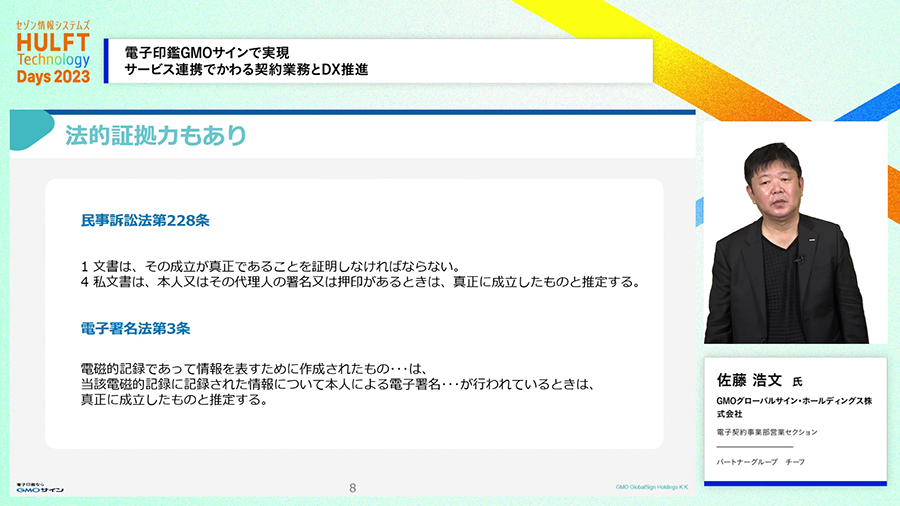900x506 pixels.
Task: Click the 電子署名法第3条 heading
Action: pos(136,327)
